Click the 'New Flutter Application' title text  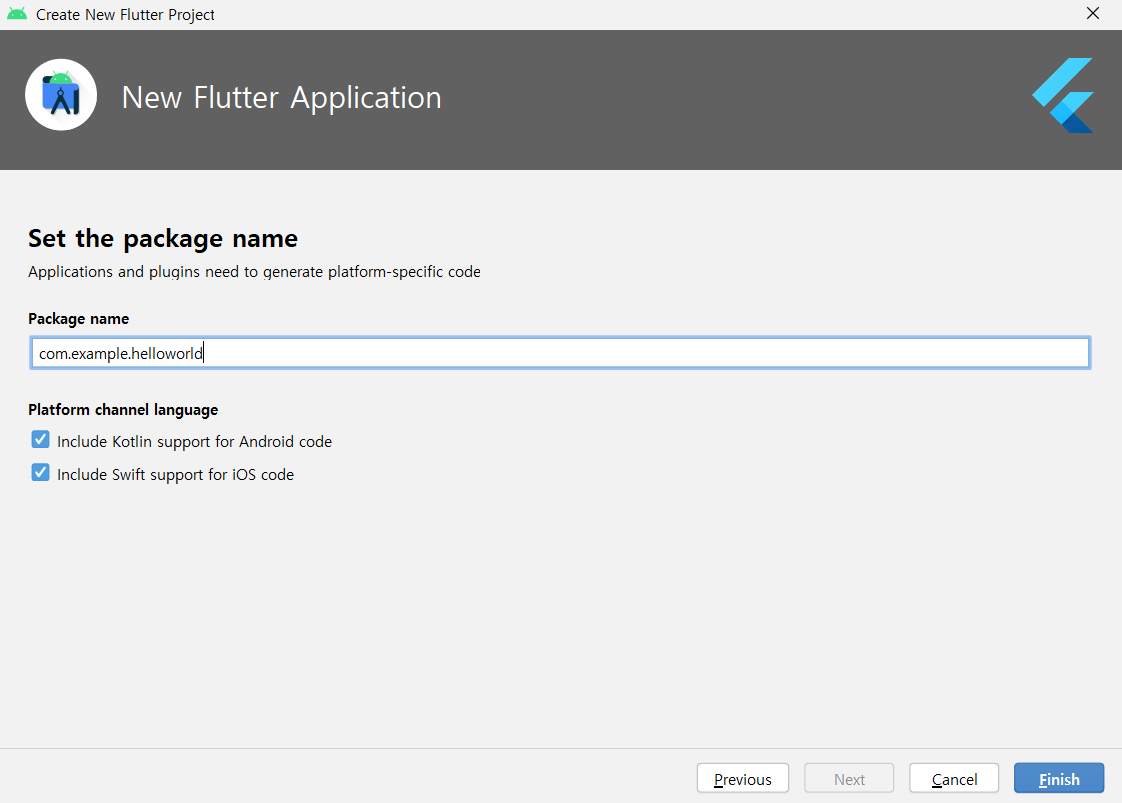281,97
